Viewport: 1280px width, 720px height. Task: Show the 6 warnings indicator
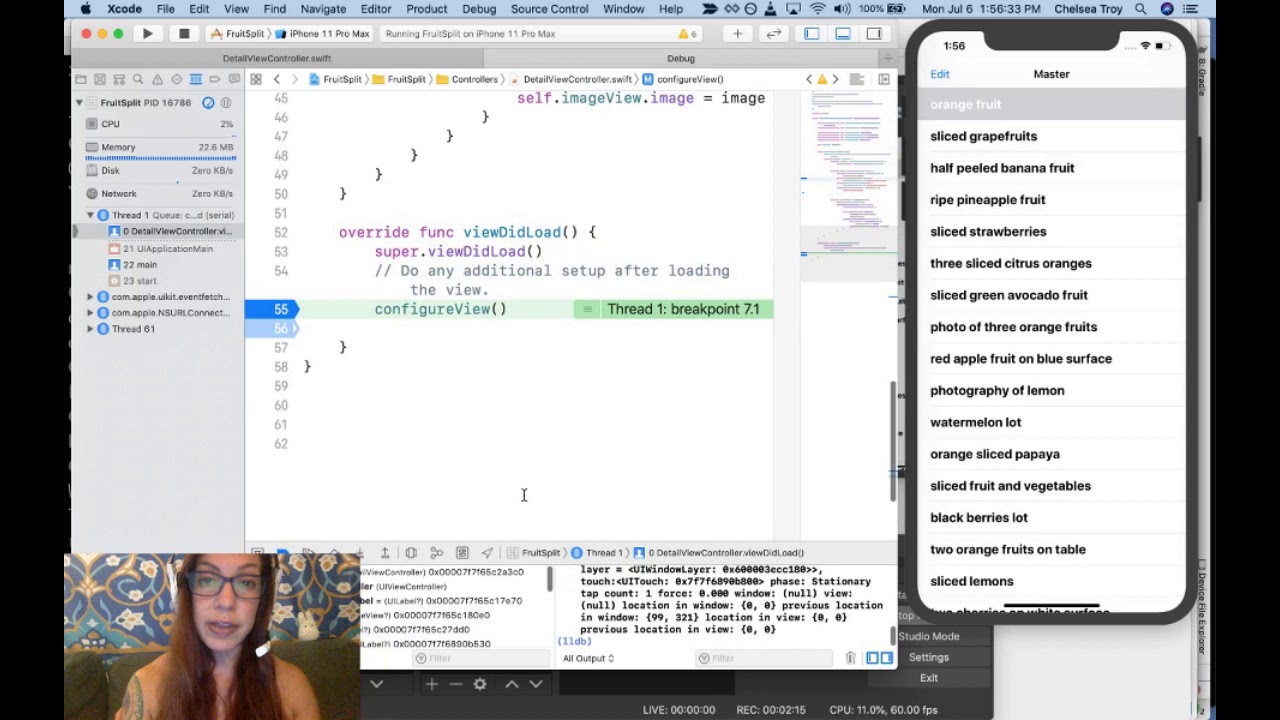coord(688,34)
